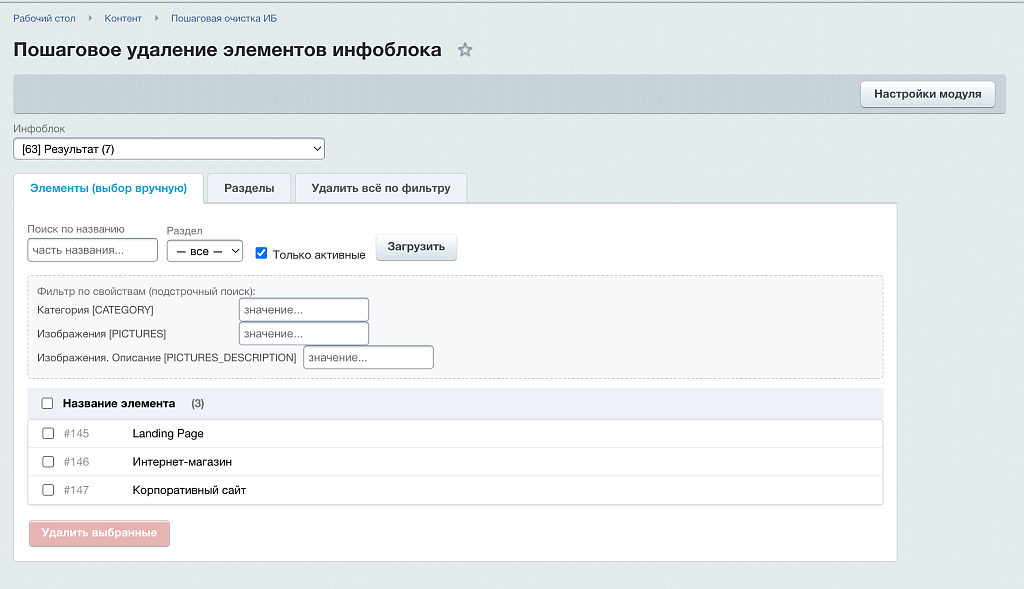Expand the Раздел dropdown

(x=204, y=251)
